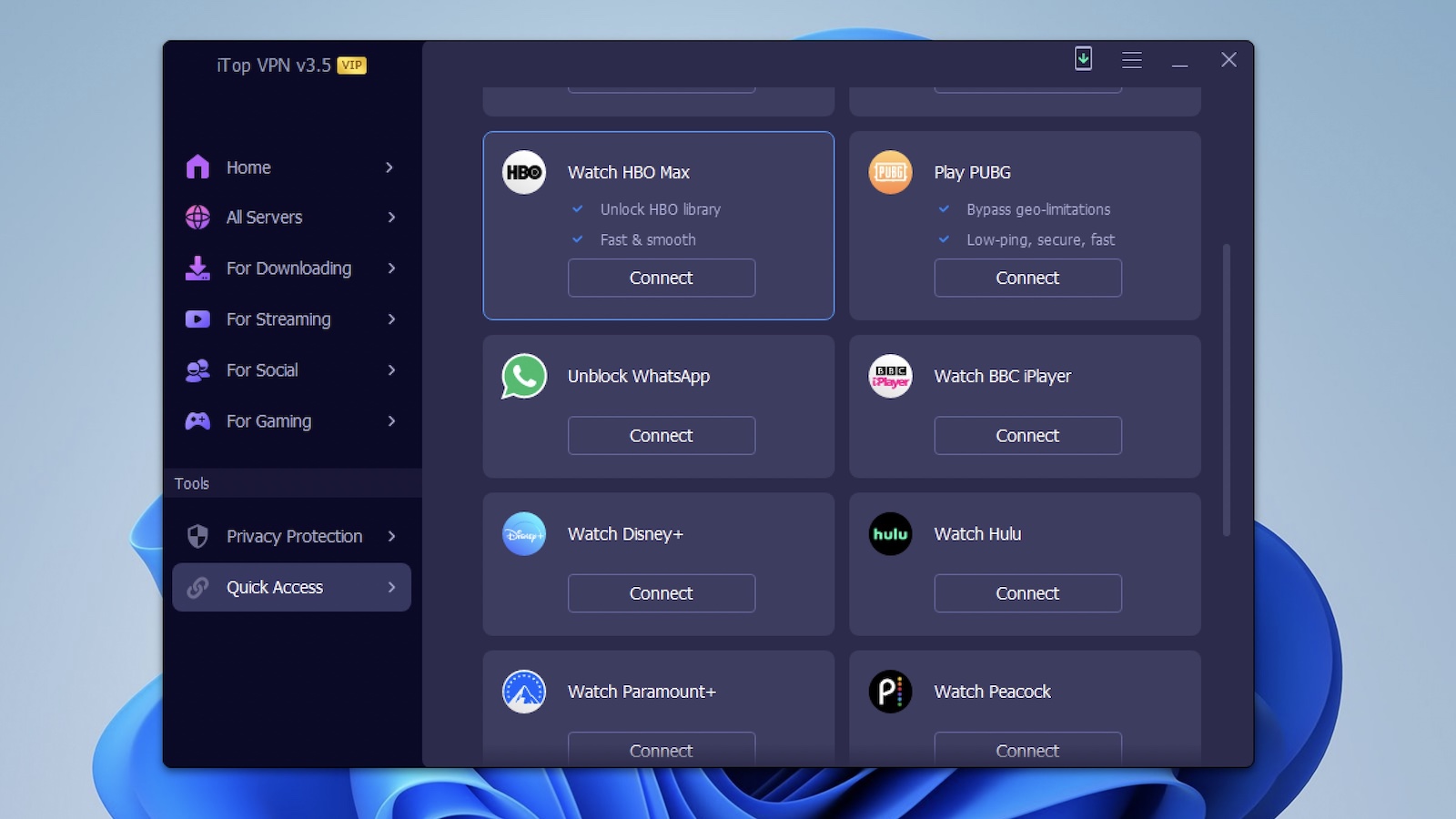Click the Disney+ logo icon
Screen dimensions: 1456x819
tap(523, 534)
